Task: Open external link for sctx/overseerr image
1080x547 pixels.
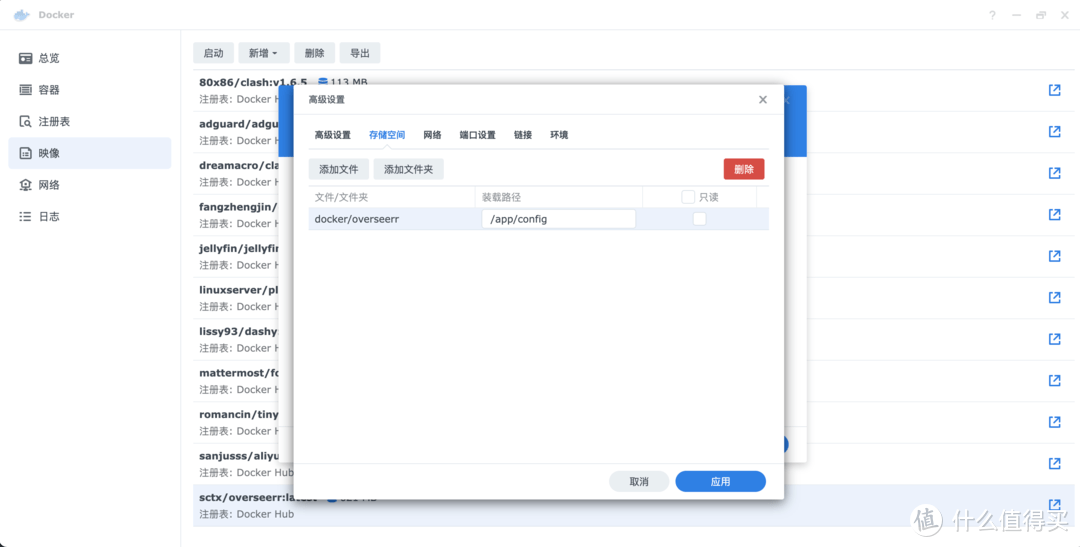Action: [x=1055, y=504]
